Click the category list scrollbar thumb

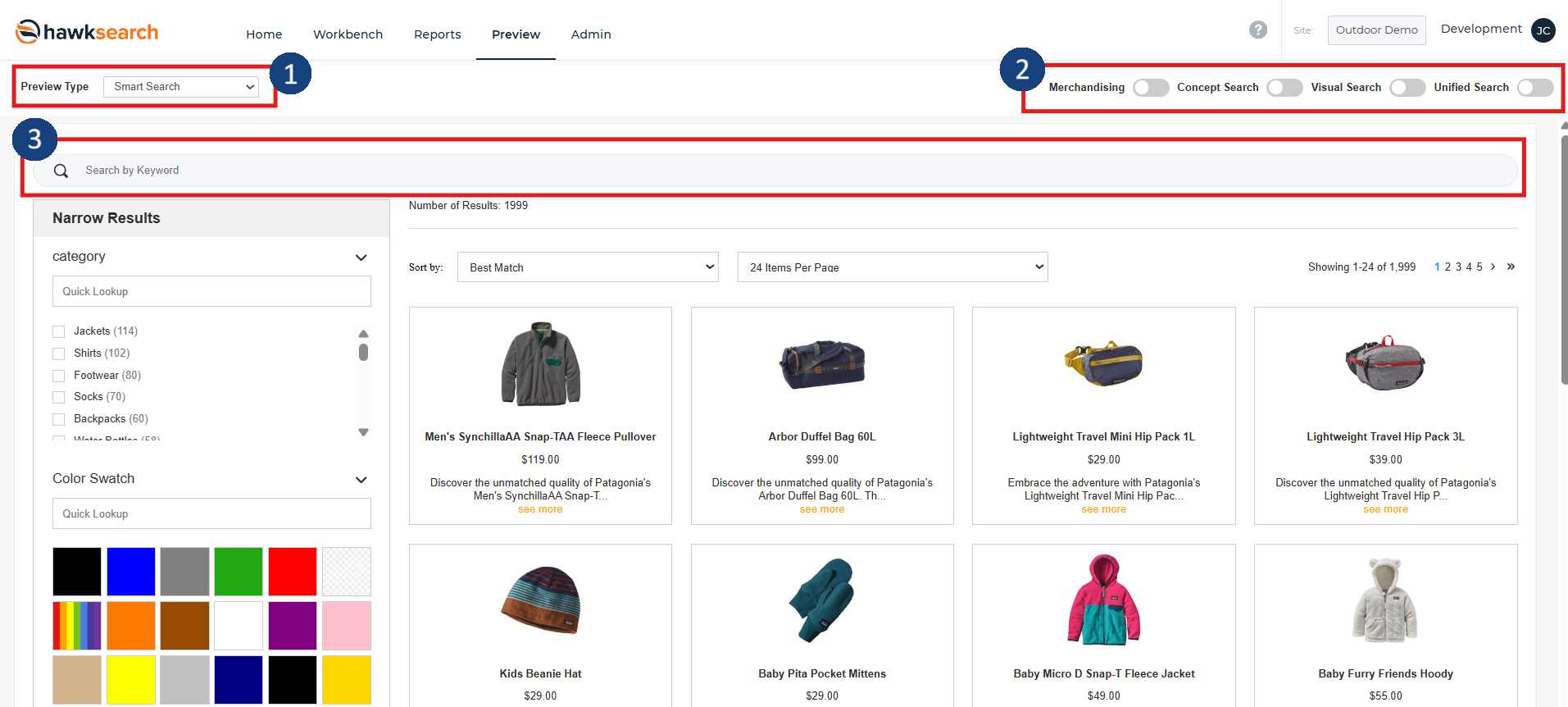pyautogui.click(x=363, y=352)
